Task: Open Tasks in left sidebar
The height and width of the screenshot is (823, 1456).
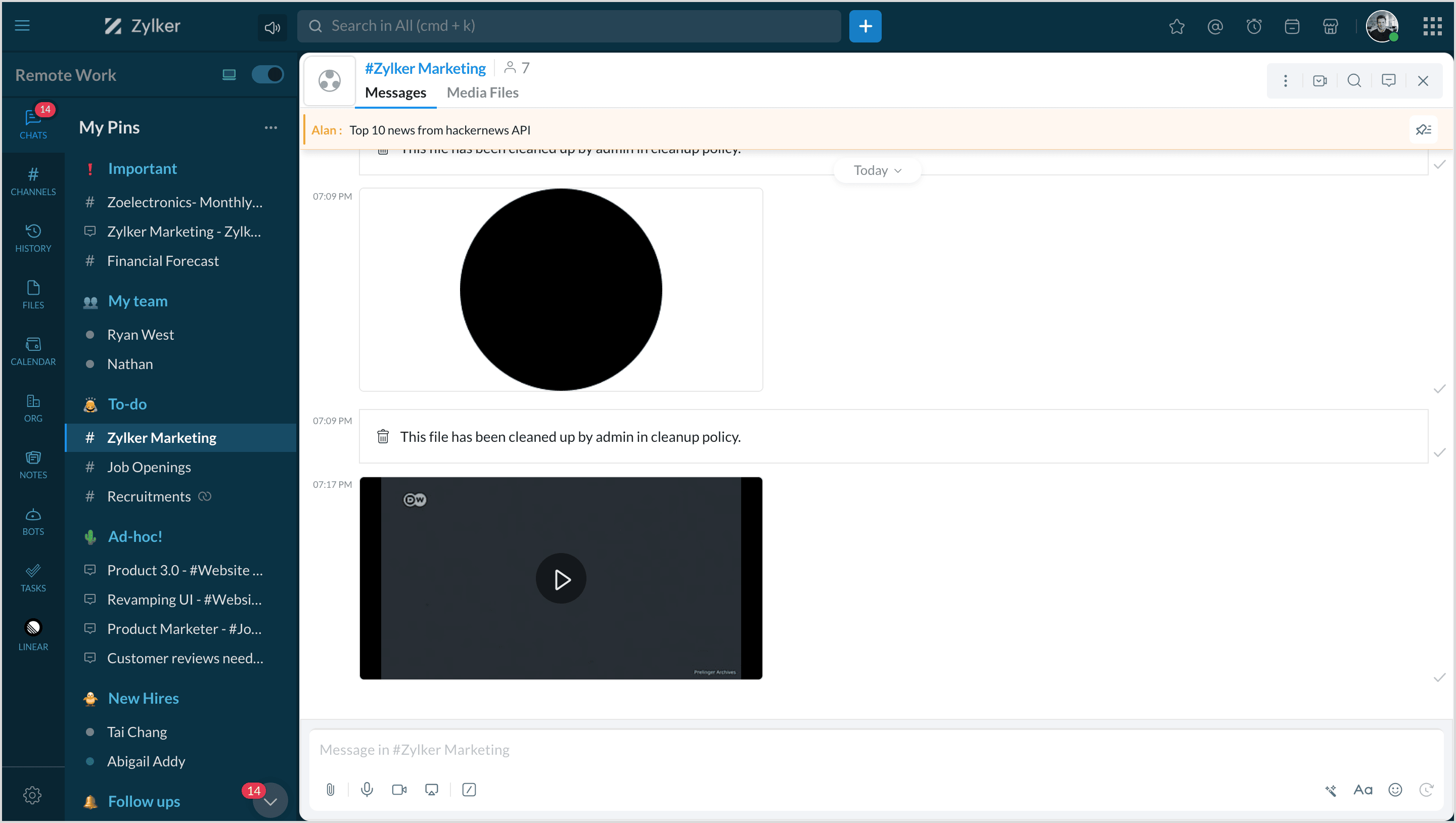Action: [x=33, y=577]
